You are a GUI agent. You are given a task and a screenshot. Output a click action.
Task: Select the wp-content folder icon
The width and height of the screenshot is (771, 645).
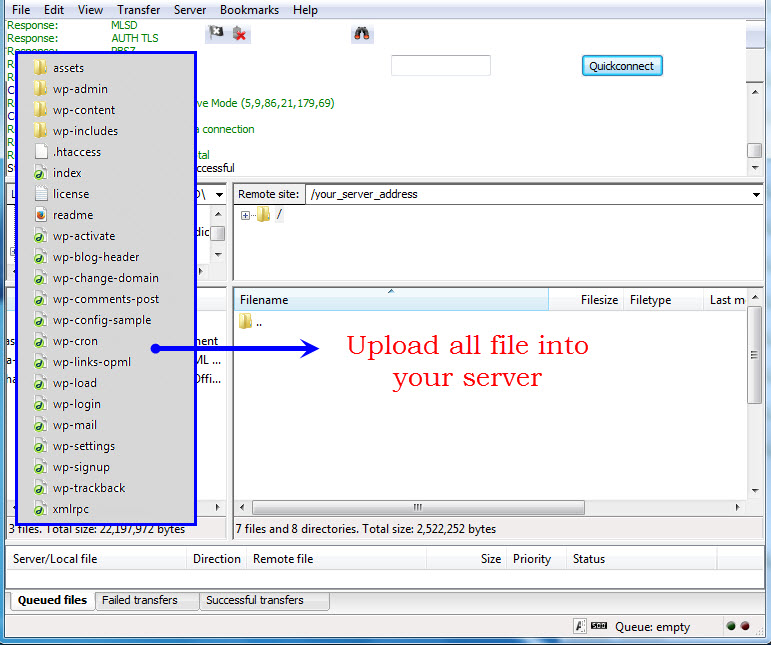pos(41,110)
